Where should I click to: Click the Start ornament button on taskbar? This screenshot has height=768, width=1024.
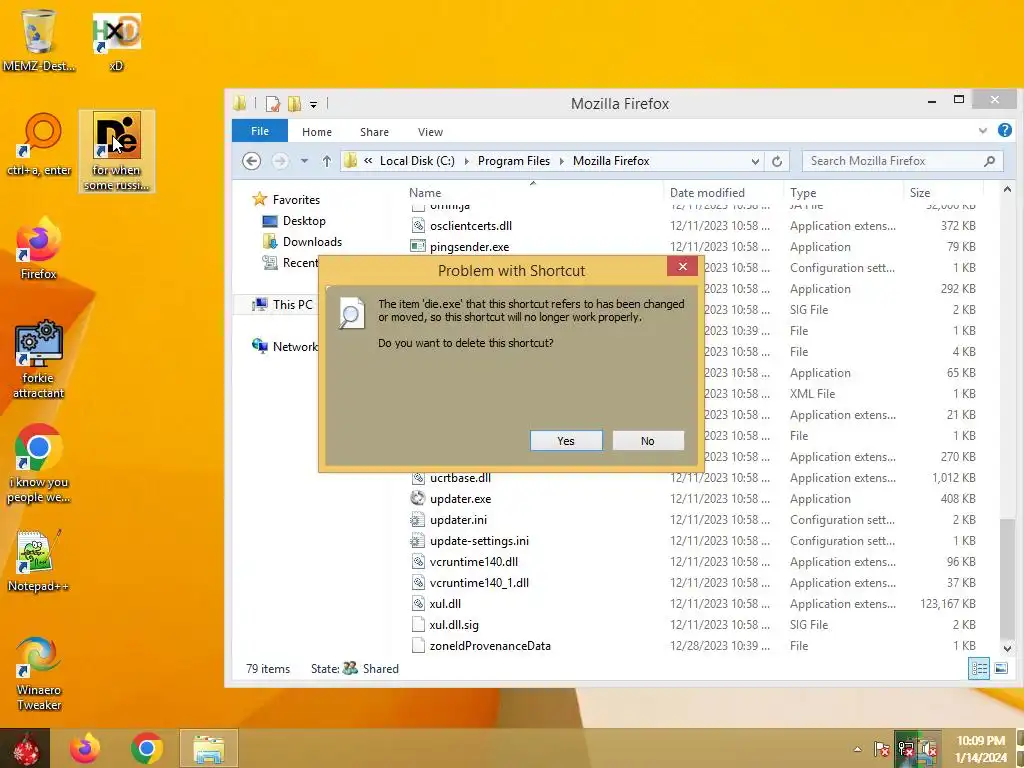coord(27,748)
